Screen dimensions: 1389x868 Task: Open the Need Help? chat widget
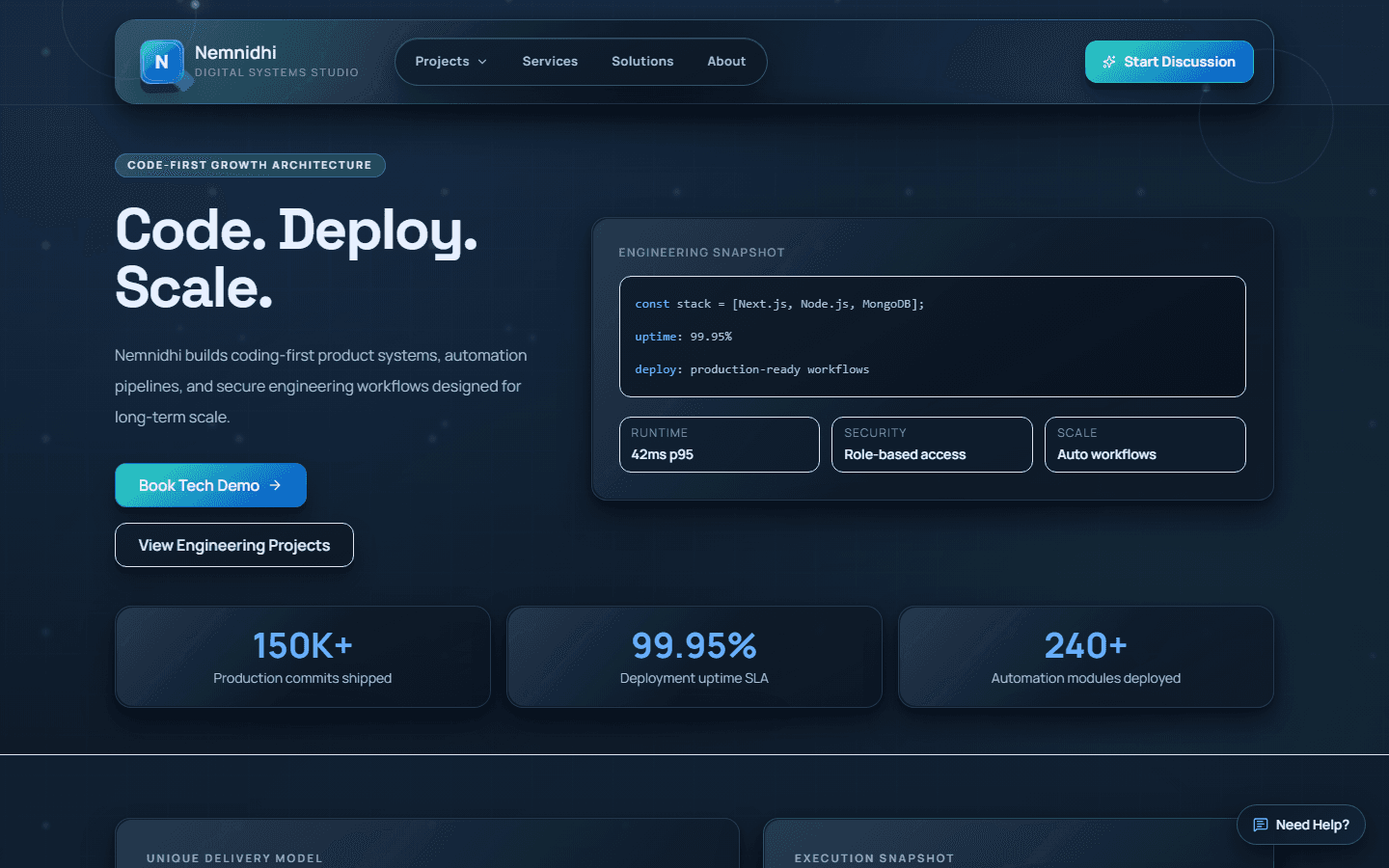point(1301,825)
